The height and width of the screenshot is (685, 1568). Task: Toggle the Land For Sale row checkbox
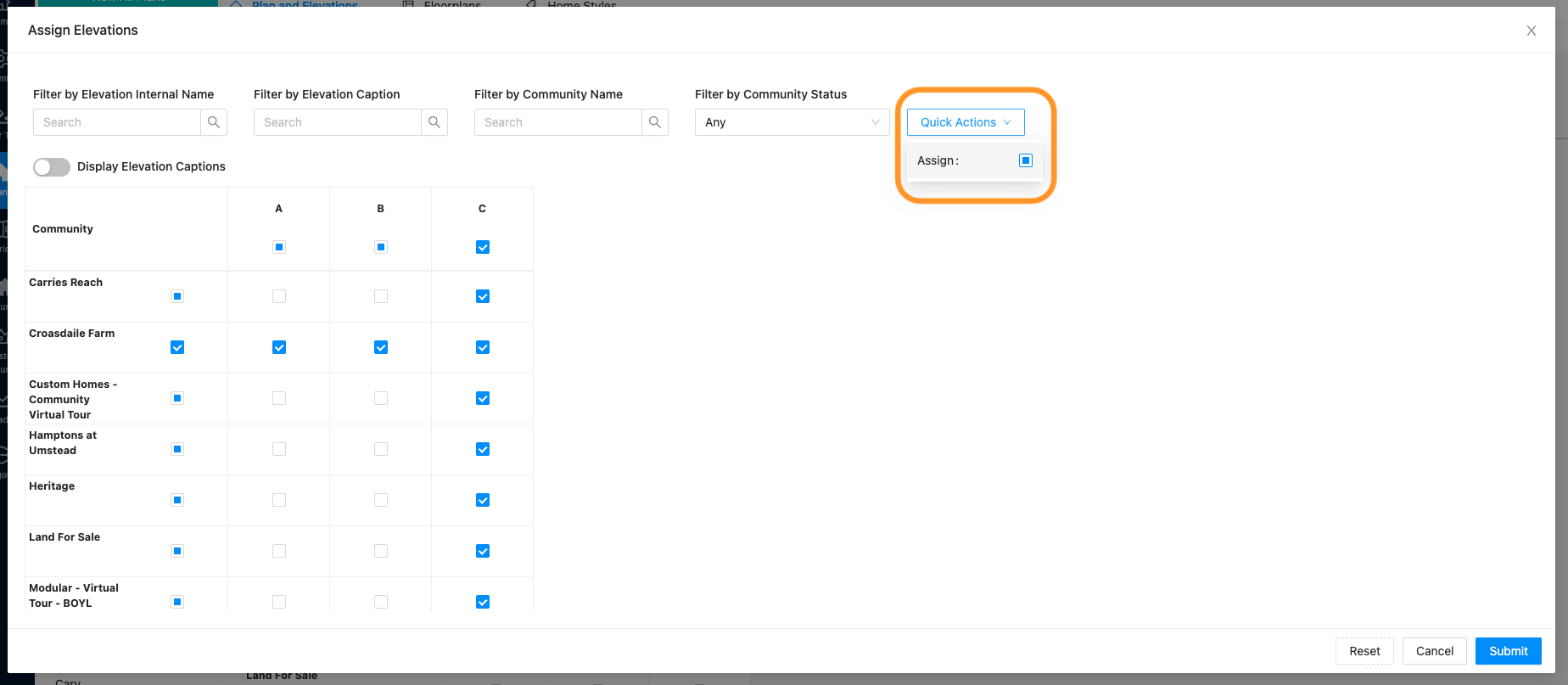177,551
